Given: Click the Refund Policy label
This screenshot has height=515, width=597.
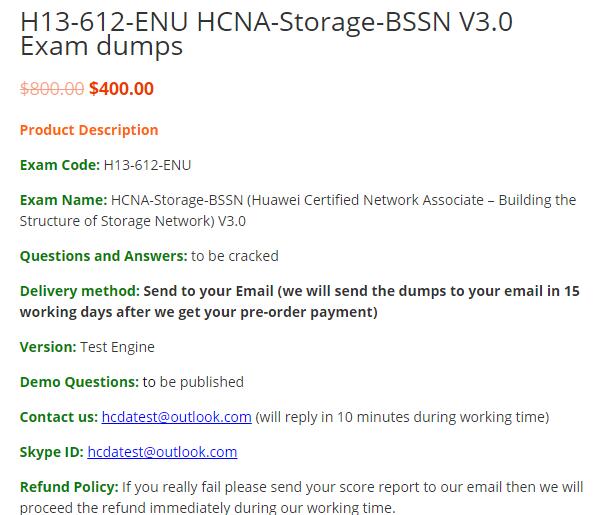Looking at the screenshot, I should (69, 487).
